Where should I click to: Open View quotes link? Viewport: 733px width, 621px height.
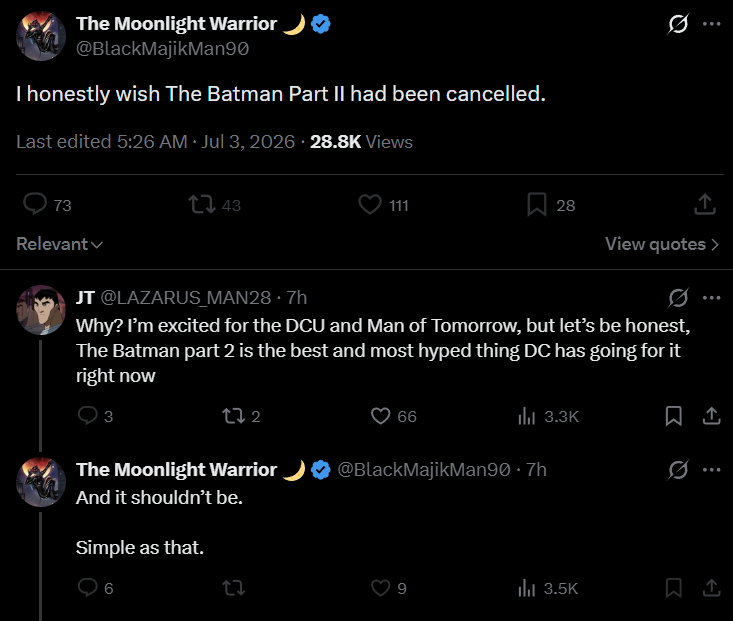click(662, 244)
